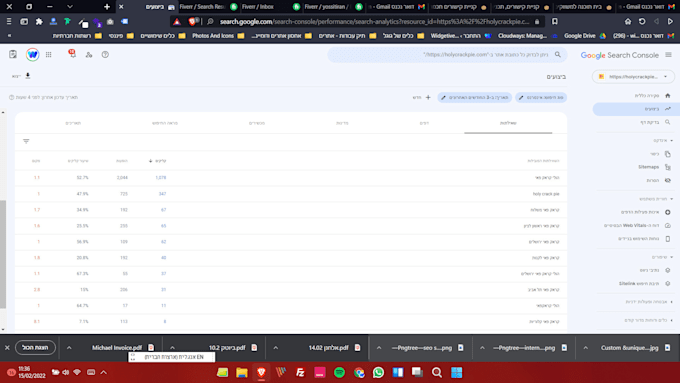The width and height of the screenshot is (680, 383).
Task: Open the Mobile Usability phone icon item
Action: 667,239
